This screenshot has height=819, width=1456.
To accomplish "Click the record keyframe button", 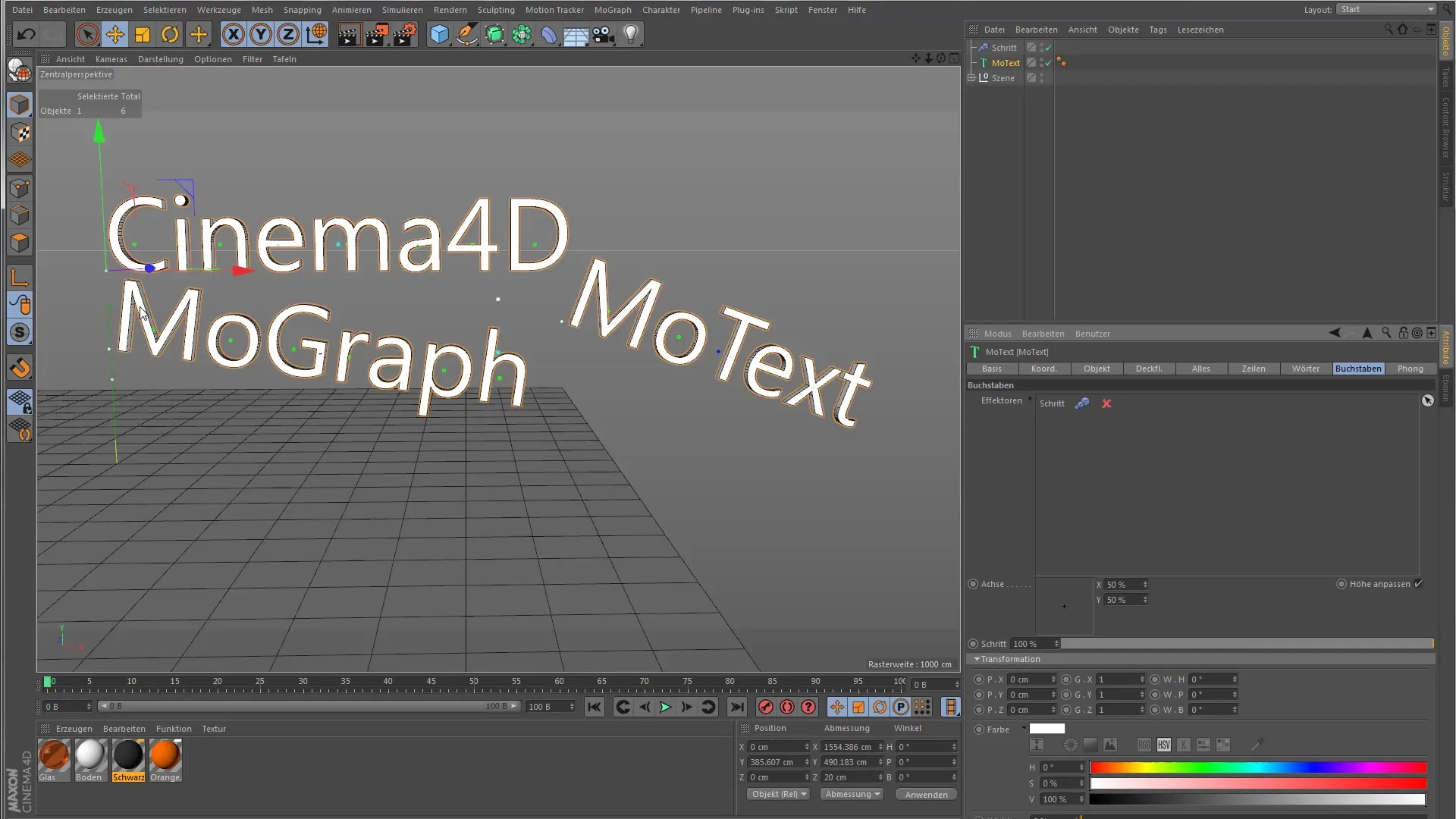I will click(x=766, y=707).
